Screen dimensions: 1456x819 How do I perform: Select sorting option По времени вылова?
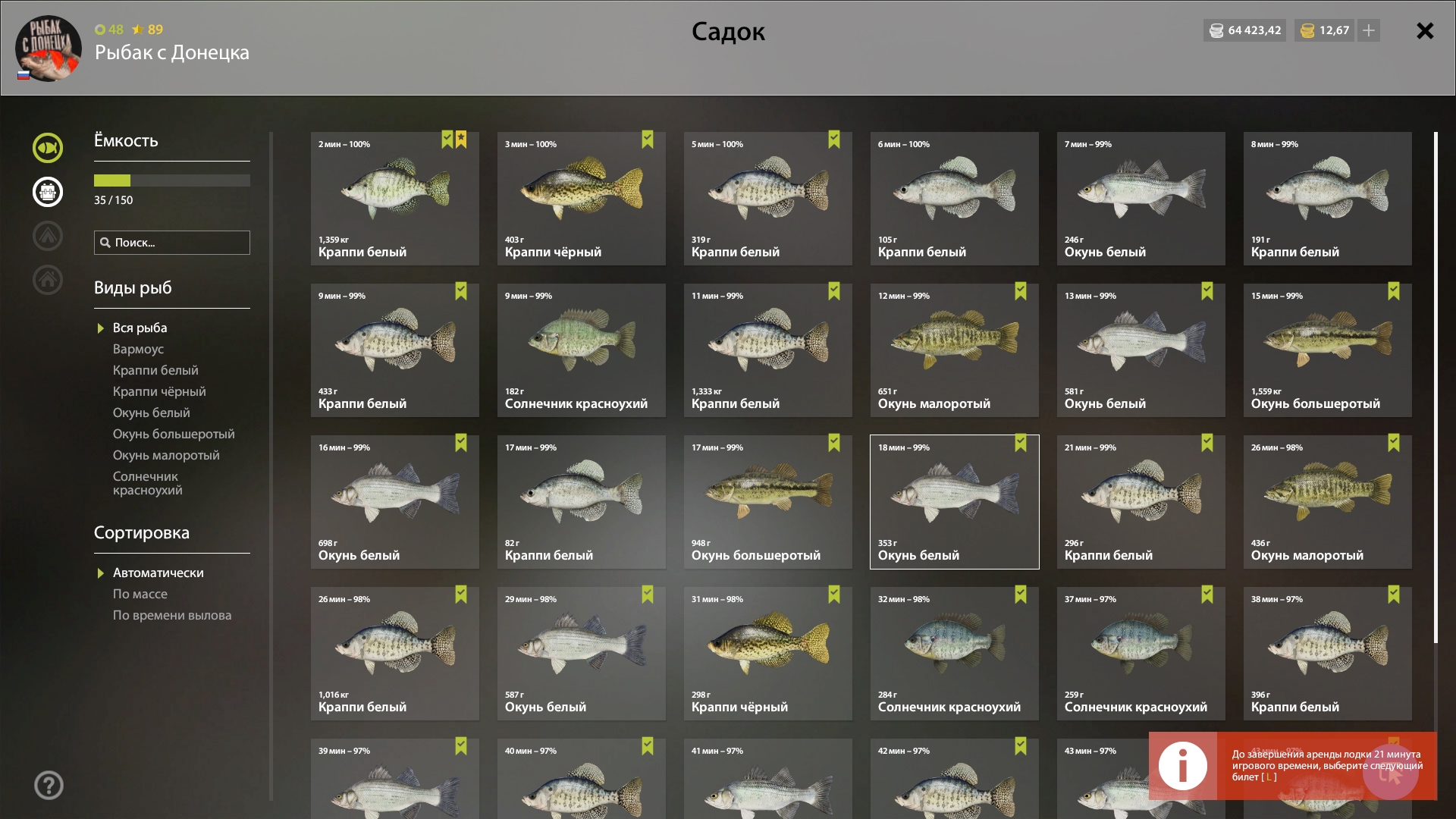pyautogui.click(x=172, y=615)
